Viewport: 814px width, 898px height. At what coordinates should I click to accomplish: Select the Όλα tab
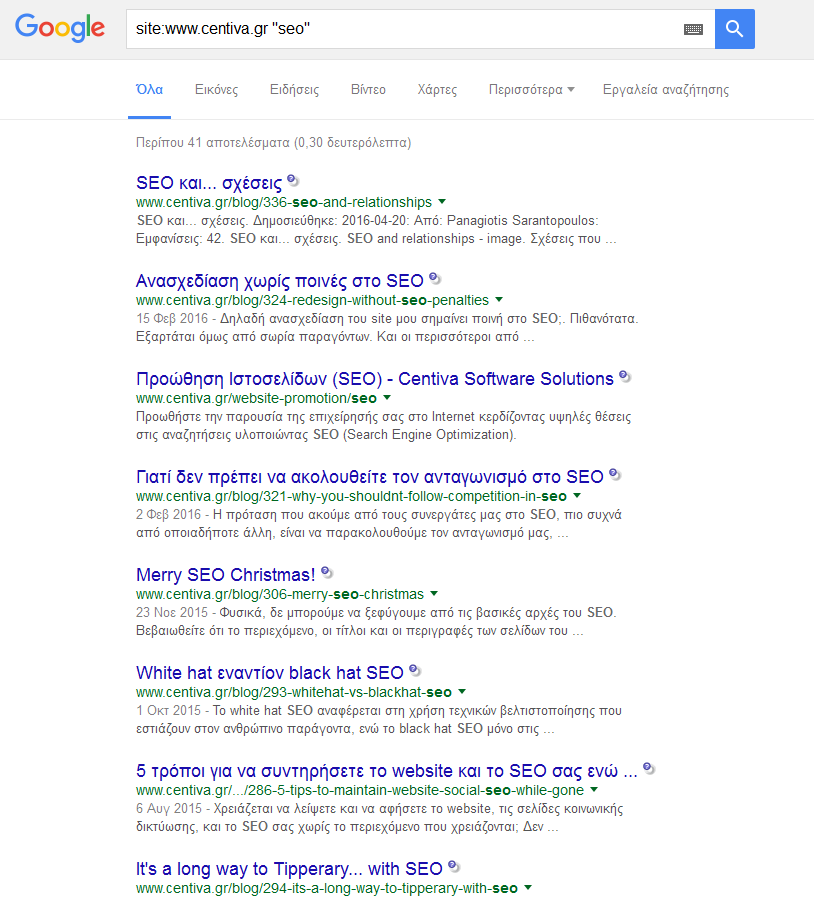coord(149,90)
